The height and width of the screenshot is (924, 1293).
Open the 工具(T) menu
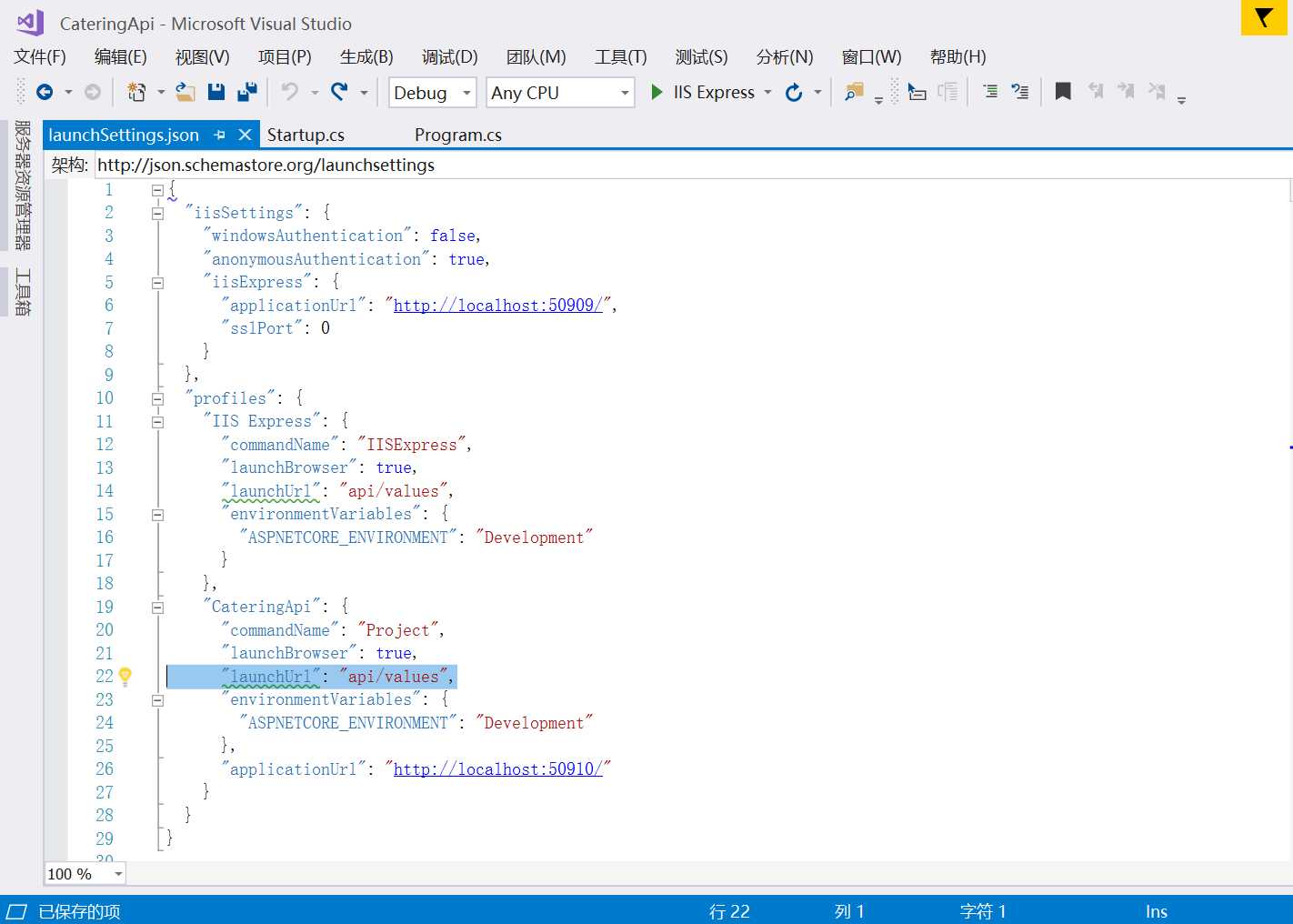(621, 57)
